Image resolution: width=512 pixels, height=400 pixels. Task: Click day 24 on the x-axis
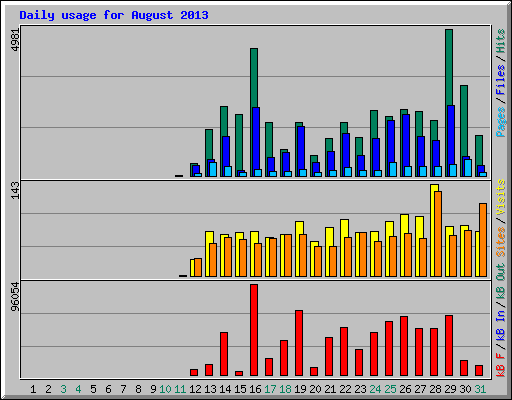pyautogui.click(x=375, y=389)
